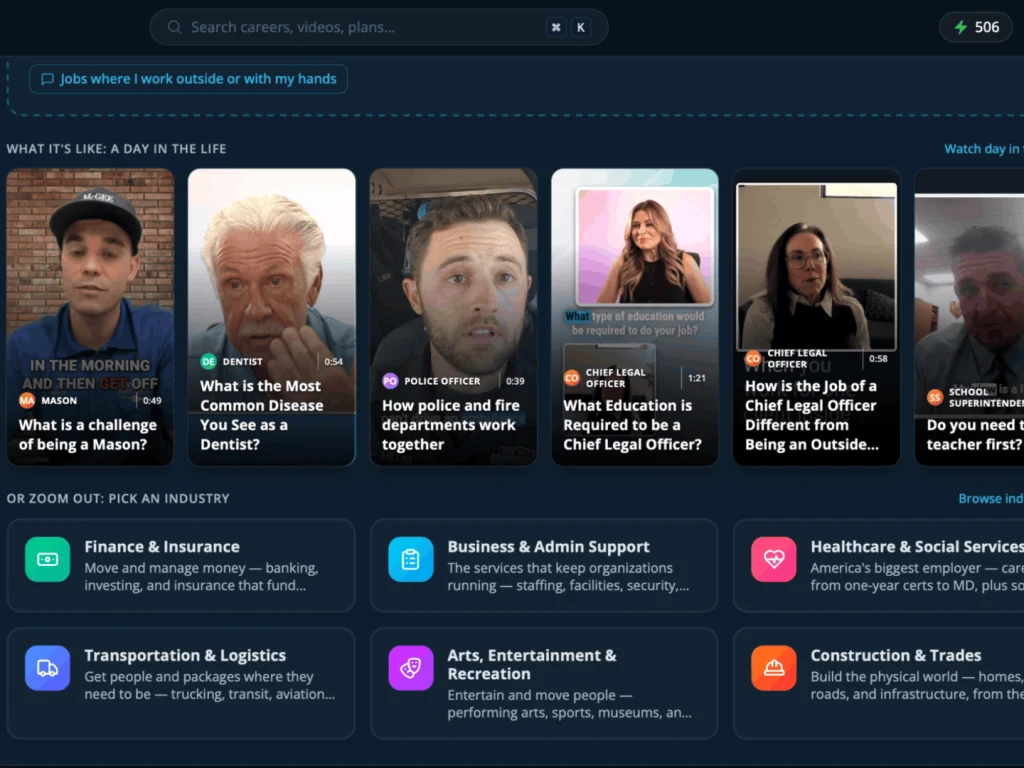The height and width of the screenshot is (768, 1024).
Task: Open Arts, Entertainment & Recreation card
Action: [x=544, y=684]
